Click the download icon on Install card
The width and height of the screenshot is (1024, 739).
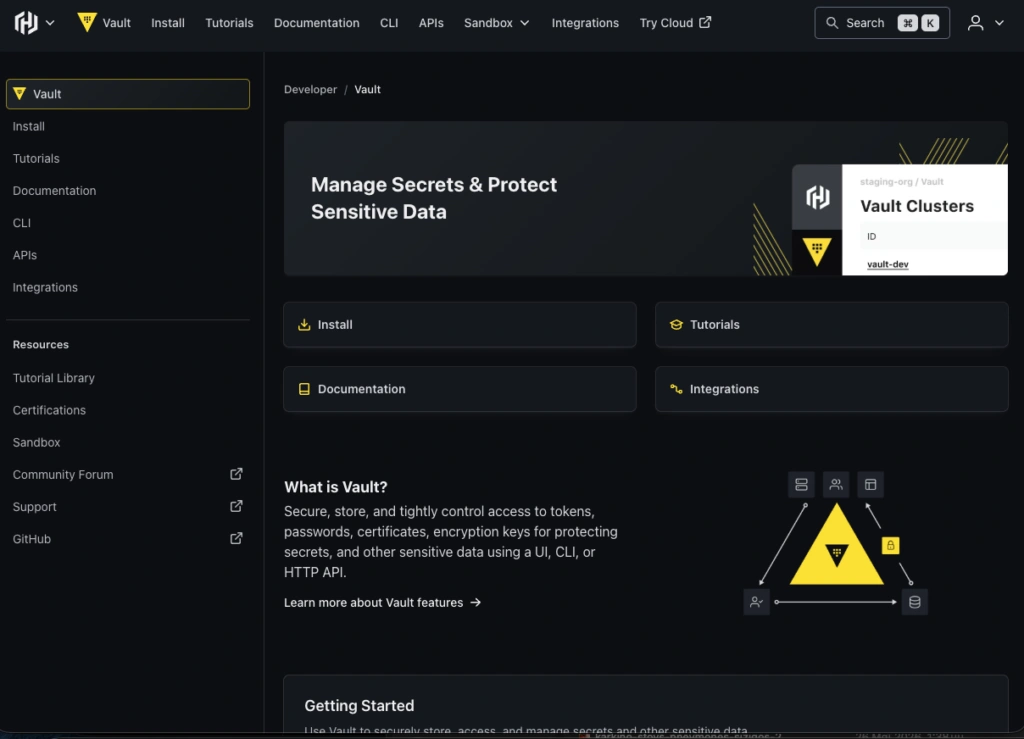coord(304,324)
